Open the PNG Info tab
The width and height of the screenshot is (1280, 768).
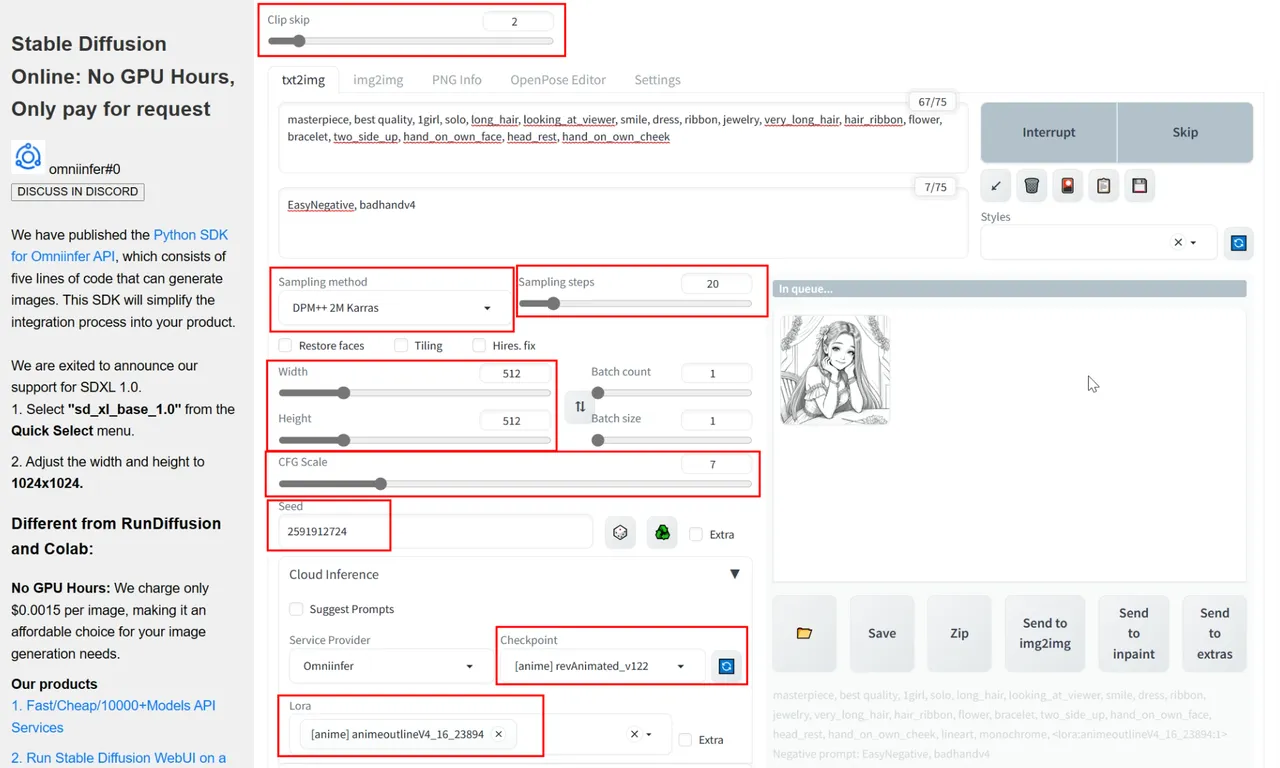tap(457, 80)
